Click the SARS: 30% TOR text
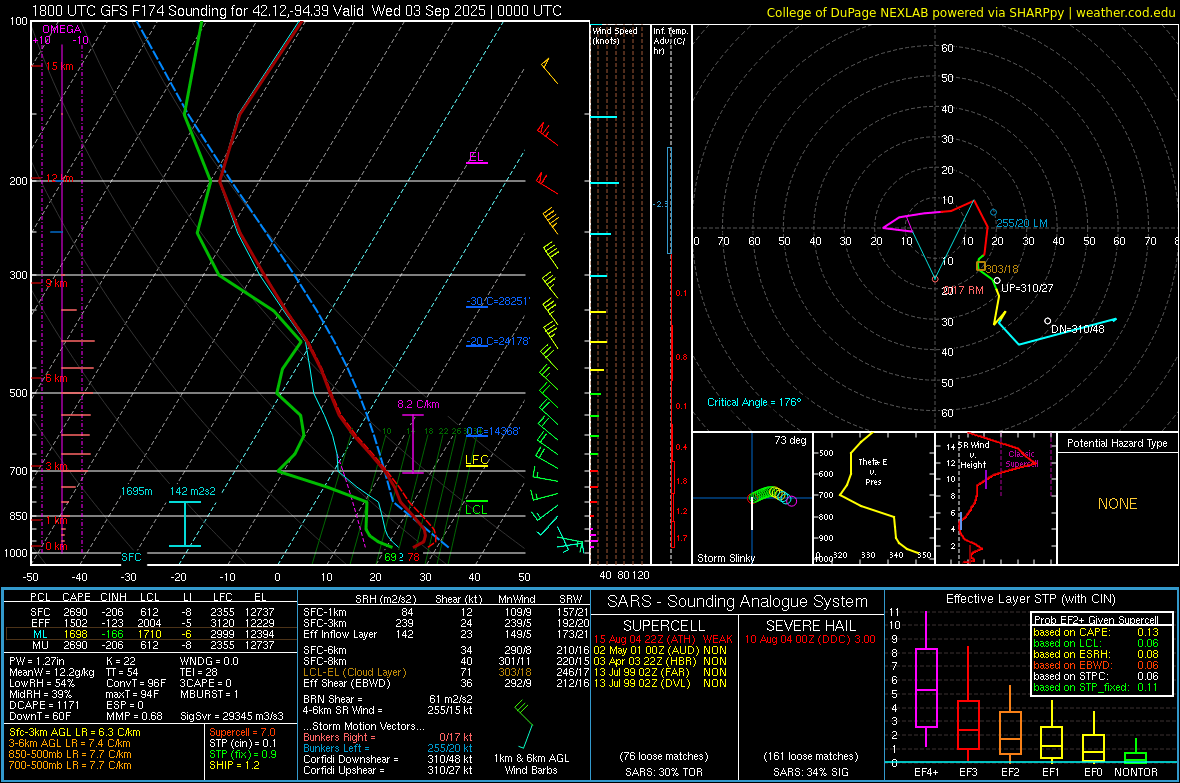This screenshot has width=1180, height=783. coord(664,772)
